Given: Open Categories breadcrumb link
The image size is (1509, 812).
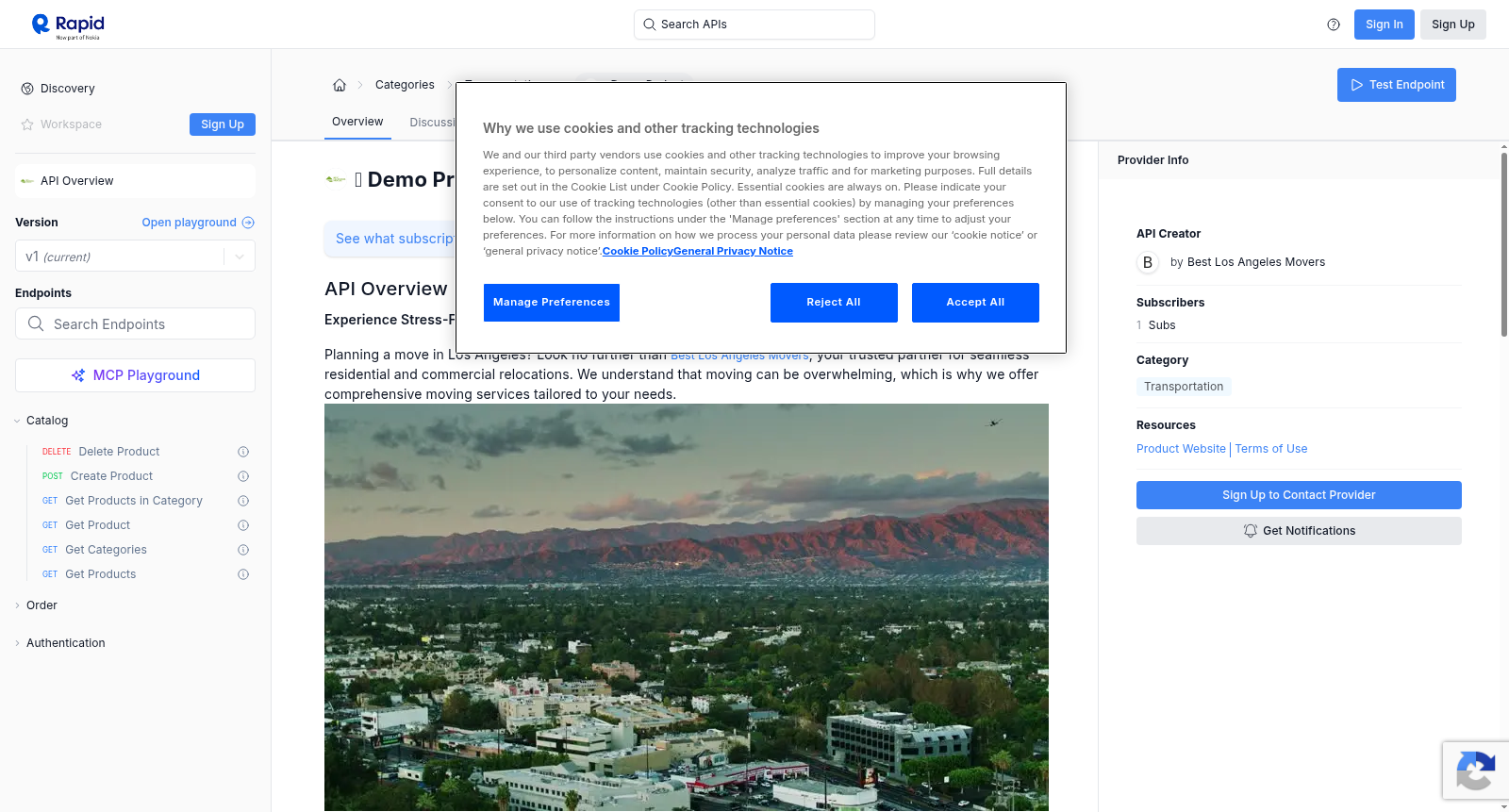Looking at the screenshot, I should (405, 85).
